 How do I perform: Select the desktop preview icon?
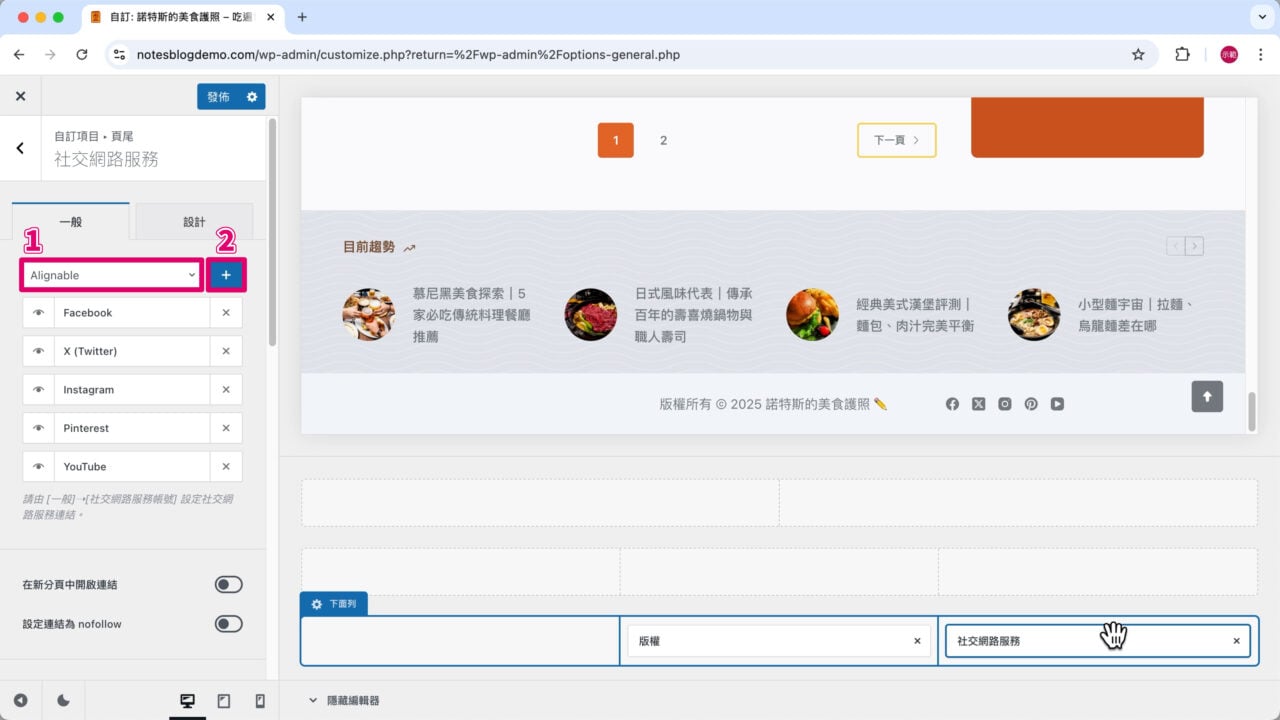pos(187,700)
